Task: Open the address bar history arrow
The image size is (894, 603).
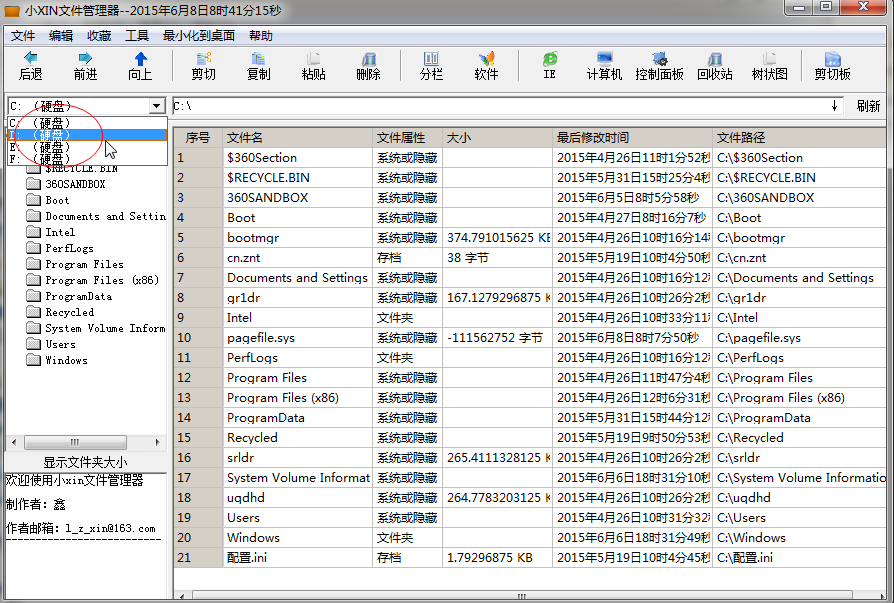Action: click(x=834, y=105)
